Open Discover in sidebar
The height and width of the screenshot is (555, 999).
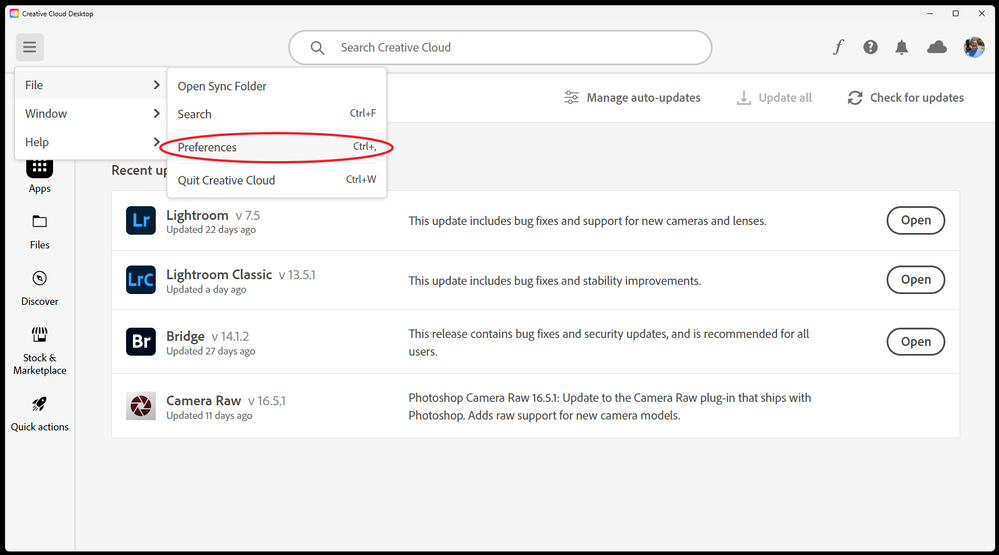40,289
